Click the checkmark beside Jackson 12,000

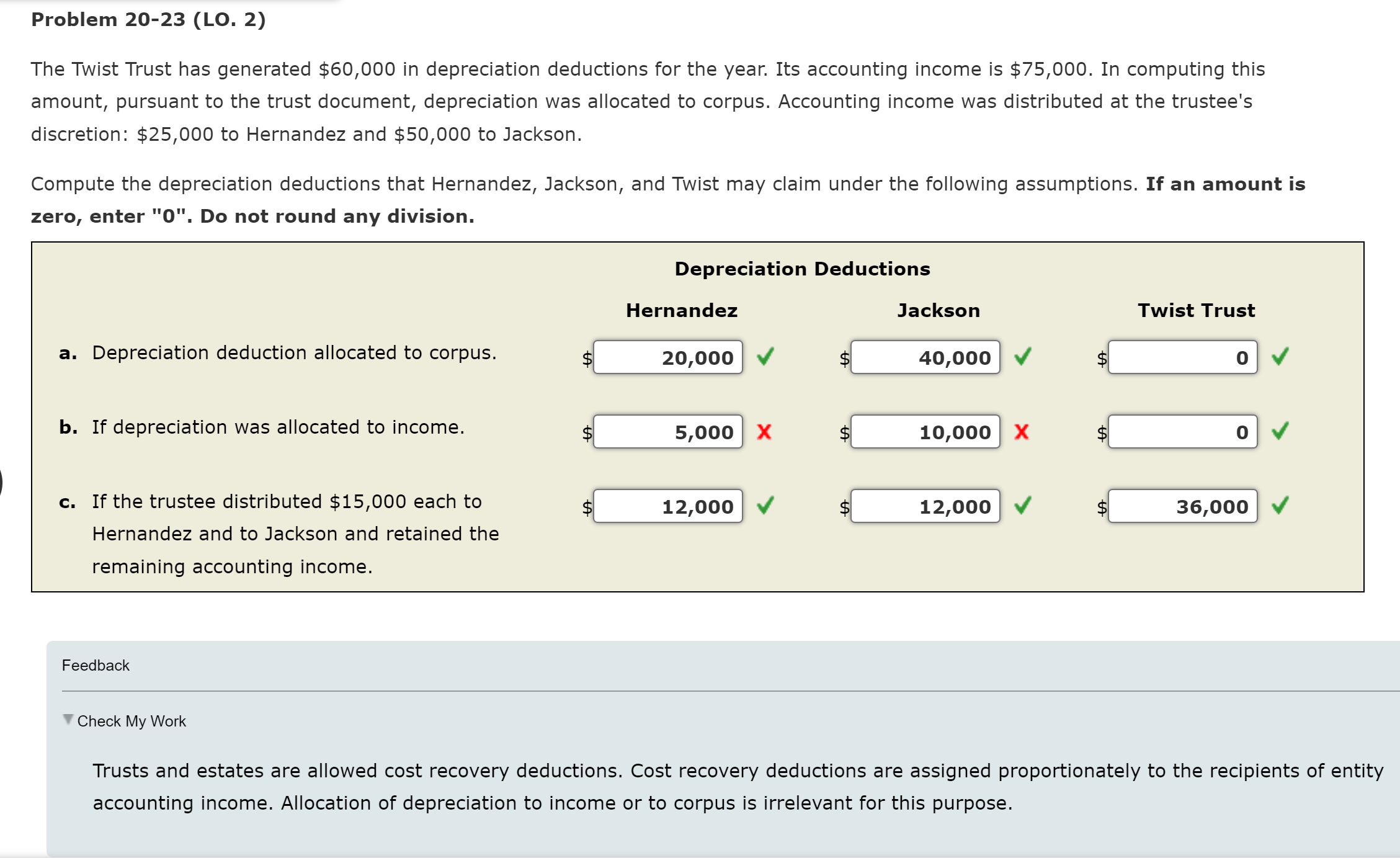pyautogui.click(x=1023, y=506)
